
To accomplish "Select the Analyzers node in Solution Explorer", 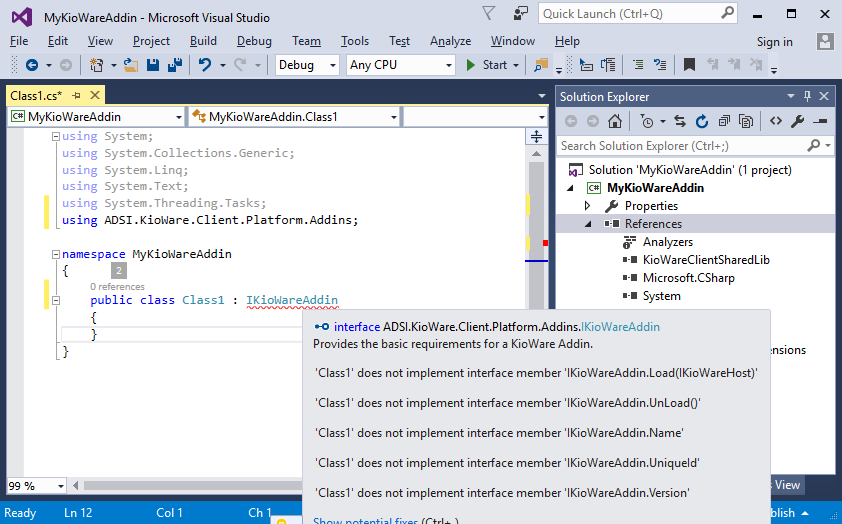I will point(667,242).
